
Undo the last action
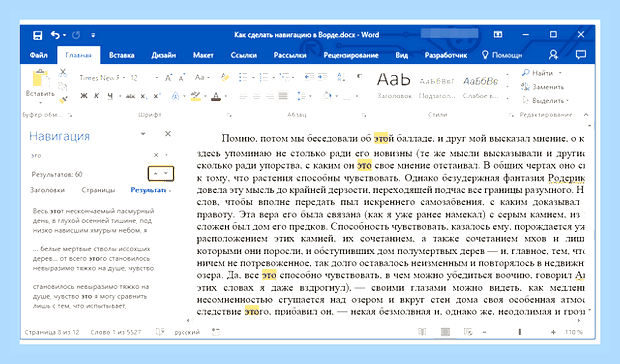[55, 35]
